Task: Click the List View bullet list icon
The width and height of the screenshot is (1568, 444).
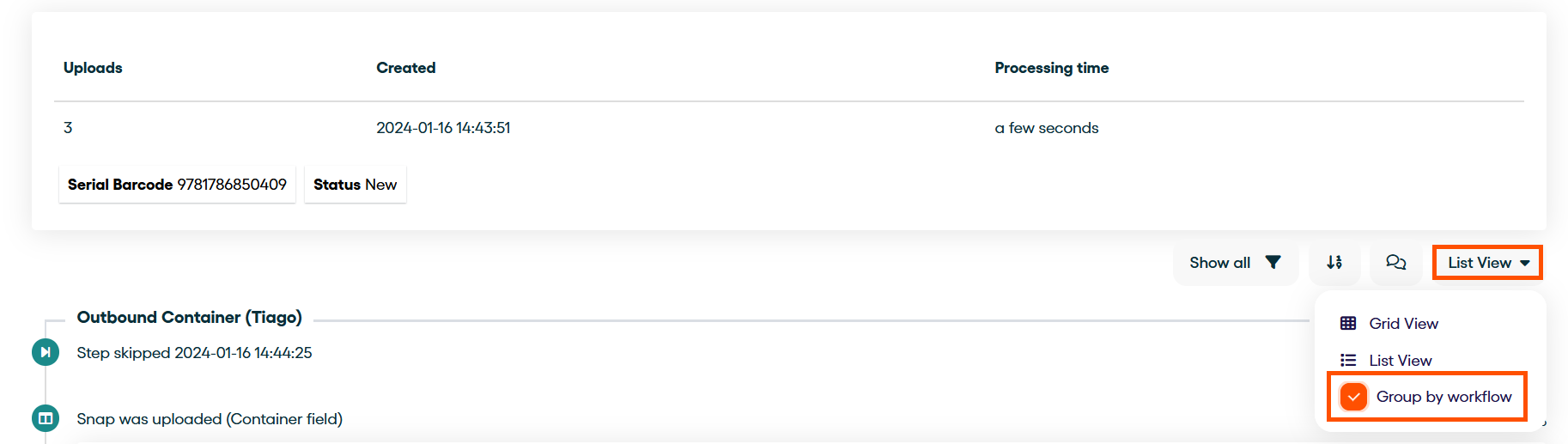Action: (1348, 361)
